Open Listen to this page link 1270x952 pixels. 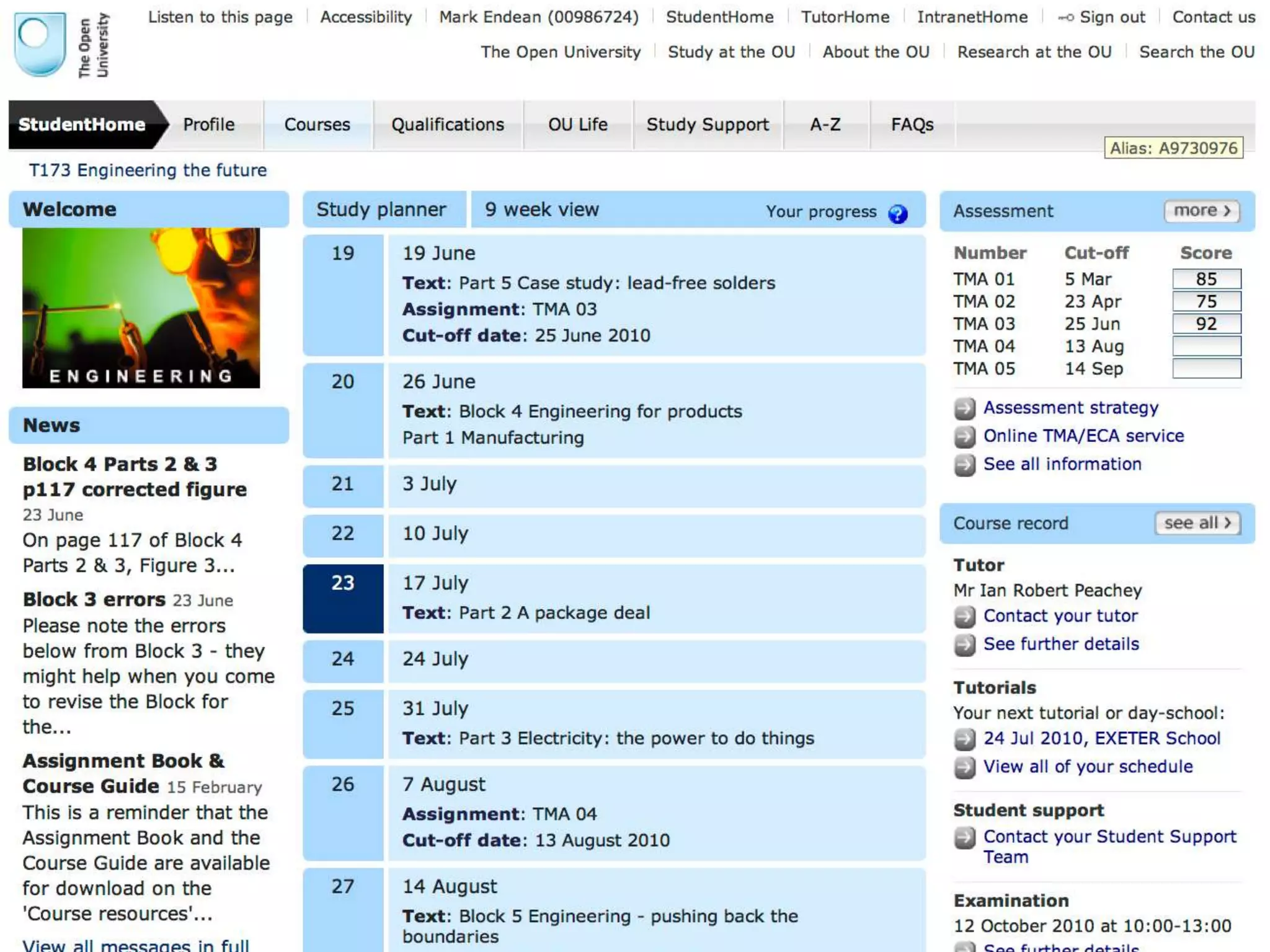click(x=220, y=17)
